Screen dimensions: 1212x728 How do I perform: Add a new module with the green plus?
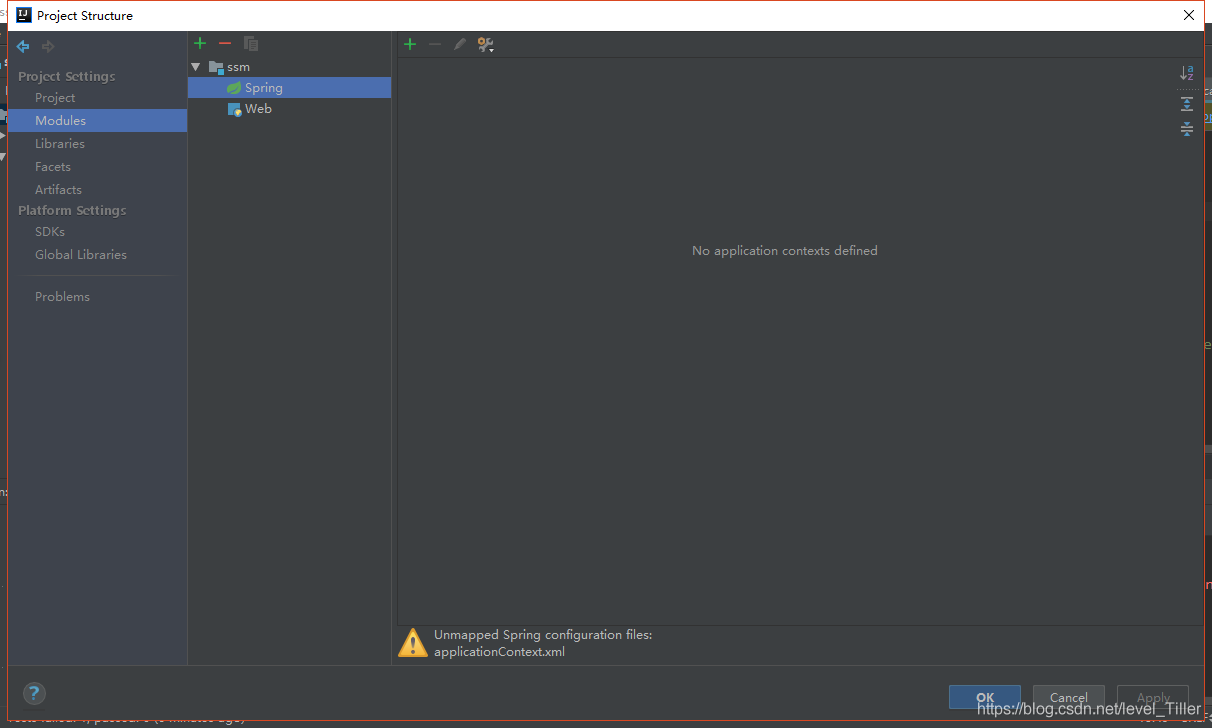[x=200, y=43]
